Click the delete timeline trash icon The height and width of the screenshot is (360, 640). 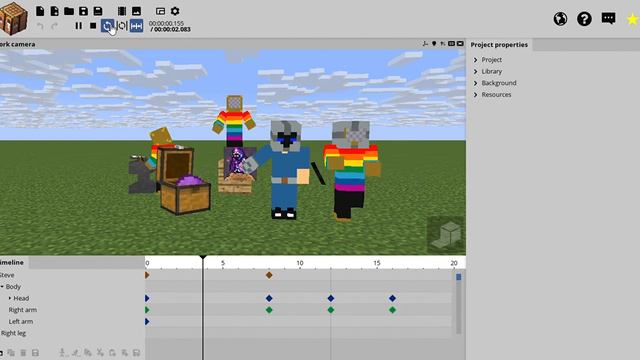click(x=23, y=353)
